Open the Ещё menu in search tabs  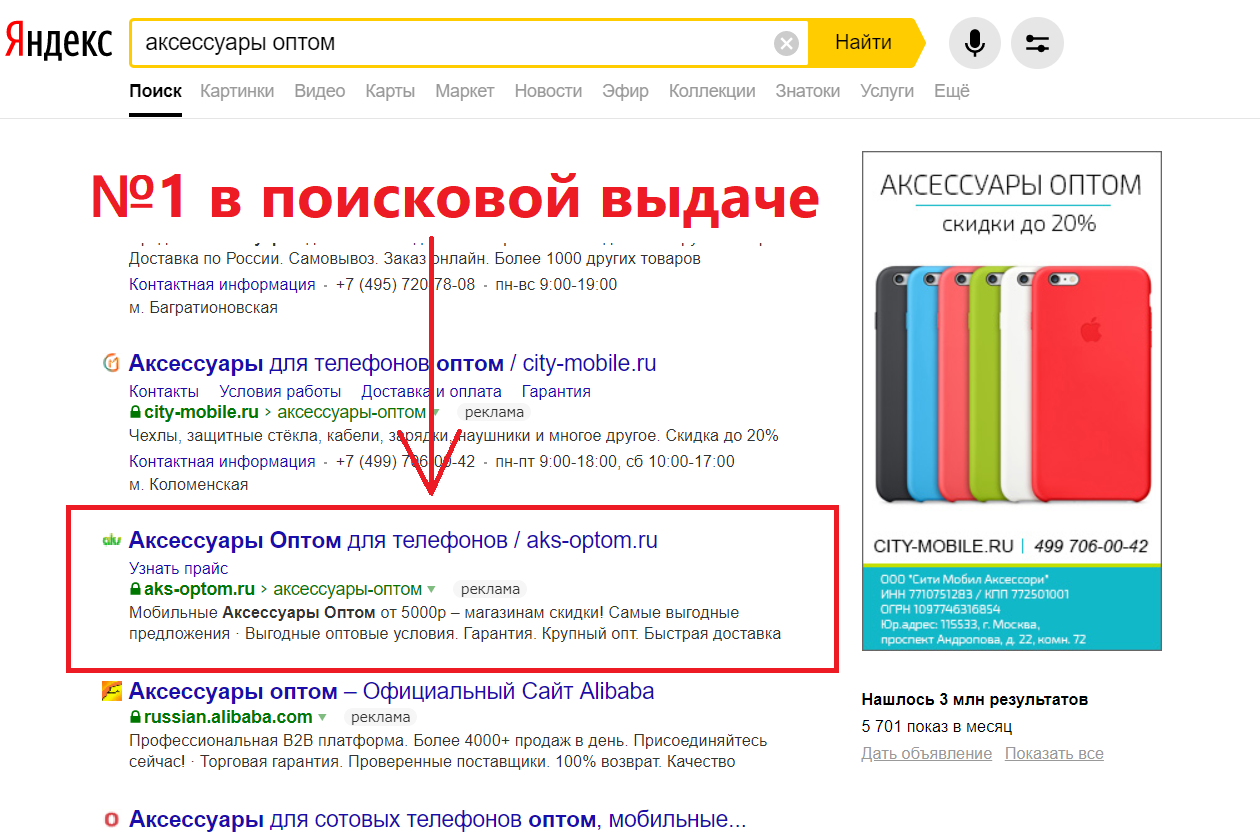point(952,91)
